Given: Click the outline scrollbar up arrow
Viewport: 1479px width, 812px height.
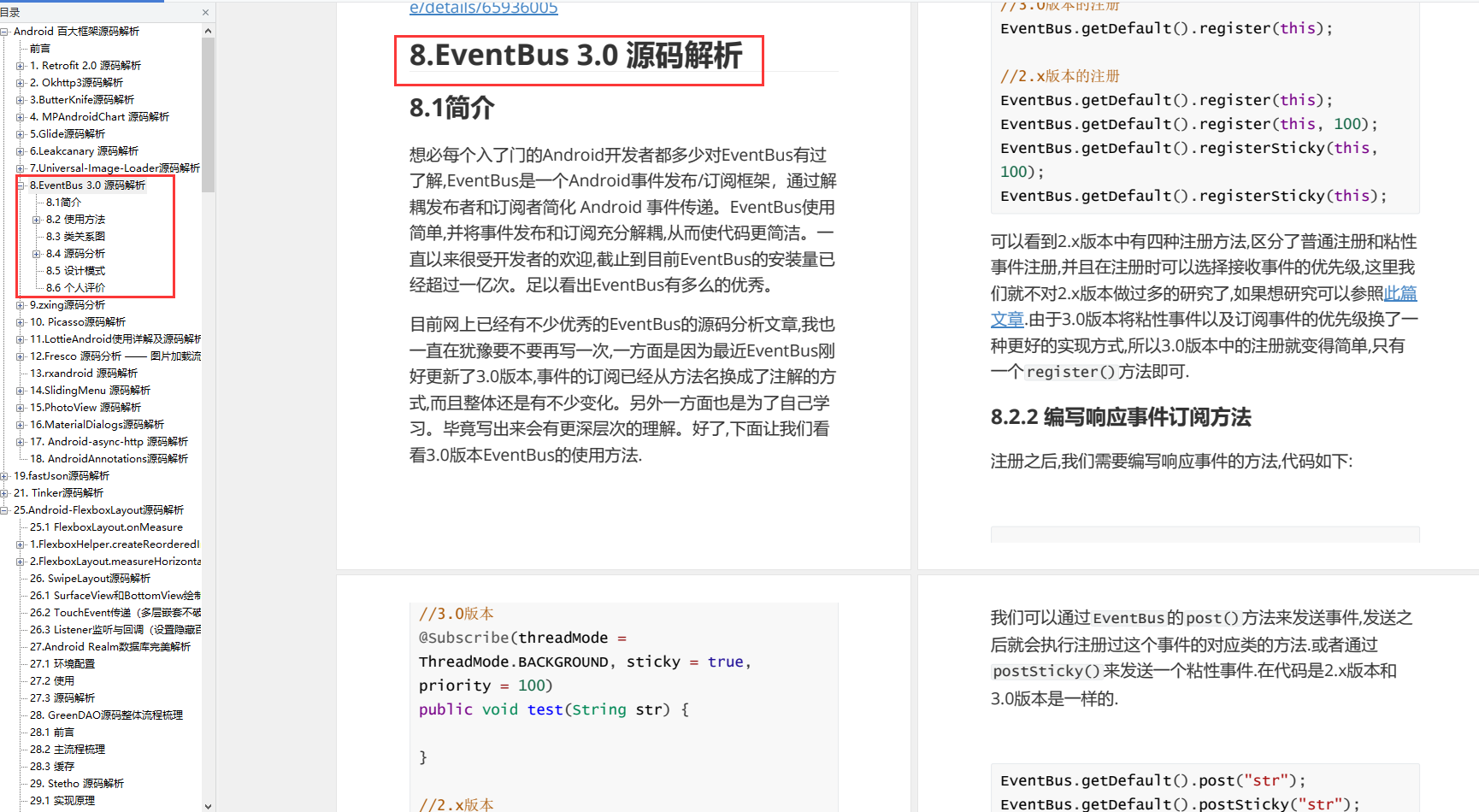Looking at the screenshot, I should coord(209,31).
